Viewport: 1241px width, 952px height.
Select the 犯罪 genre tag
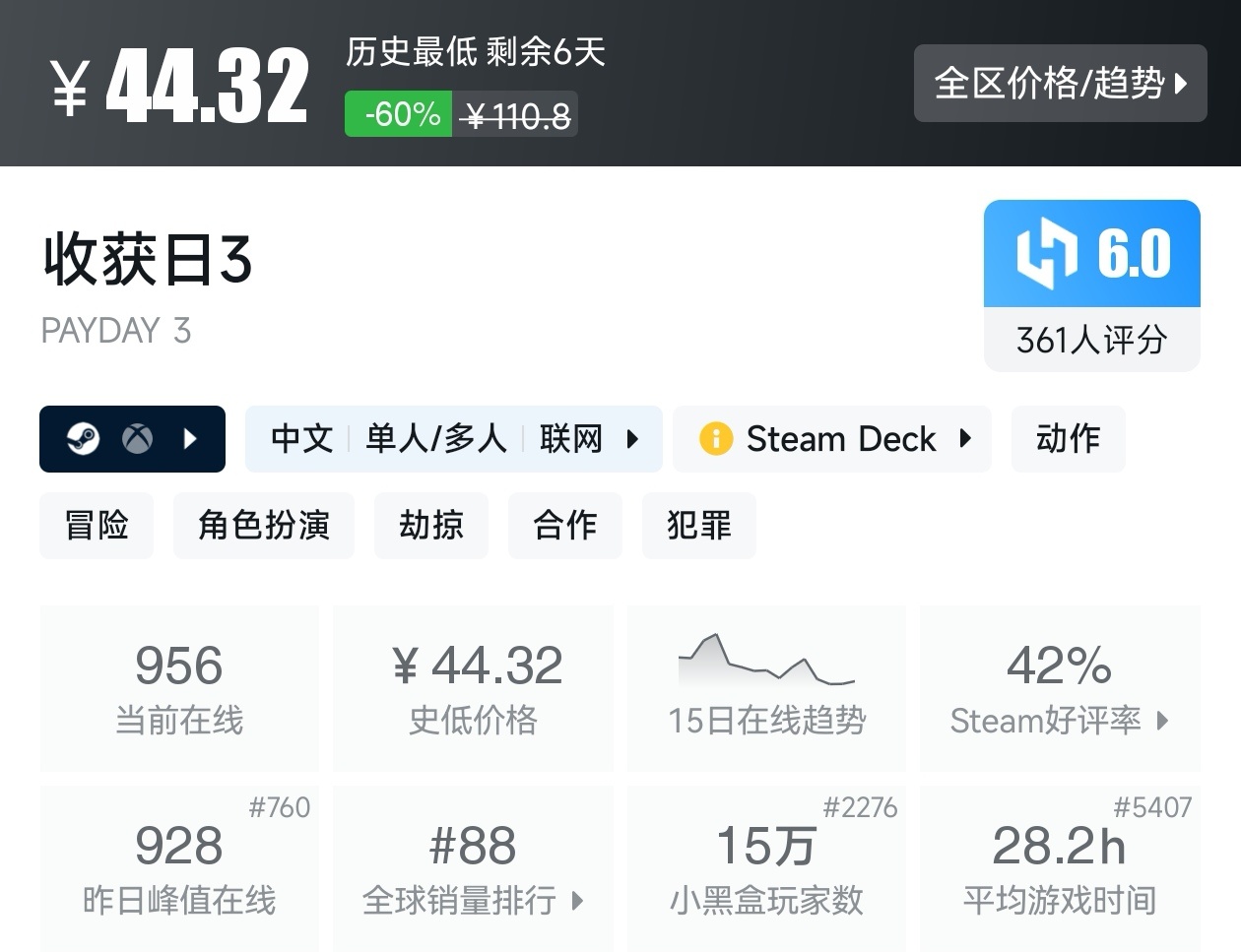tap(699, 526)
